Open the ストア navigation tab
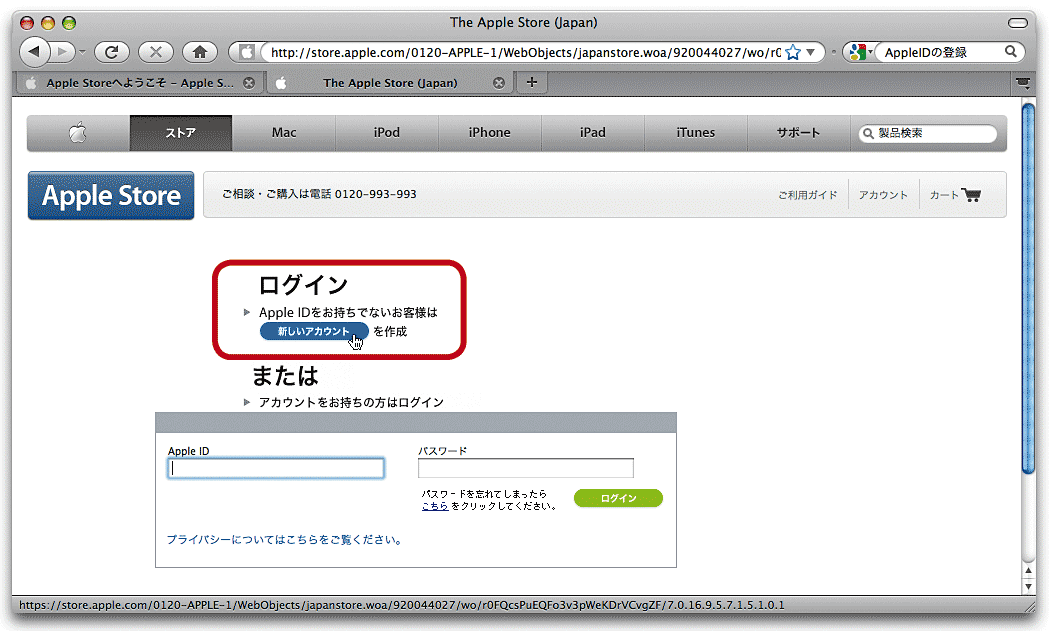This screenshot has width=1054, height=631. coord(181,132)
